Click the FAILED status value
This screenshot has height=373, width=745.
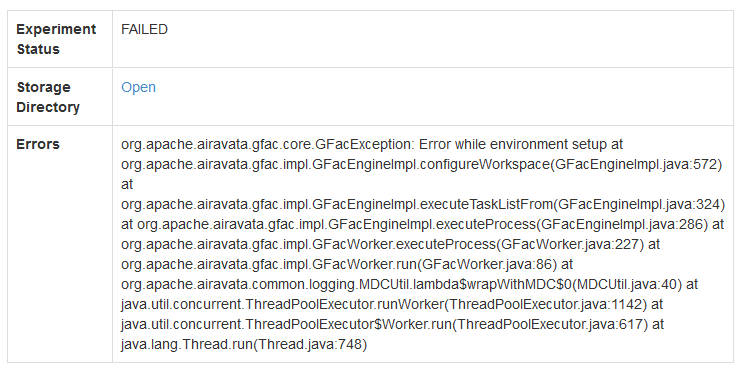[144, 29]
